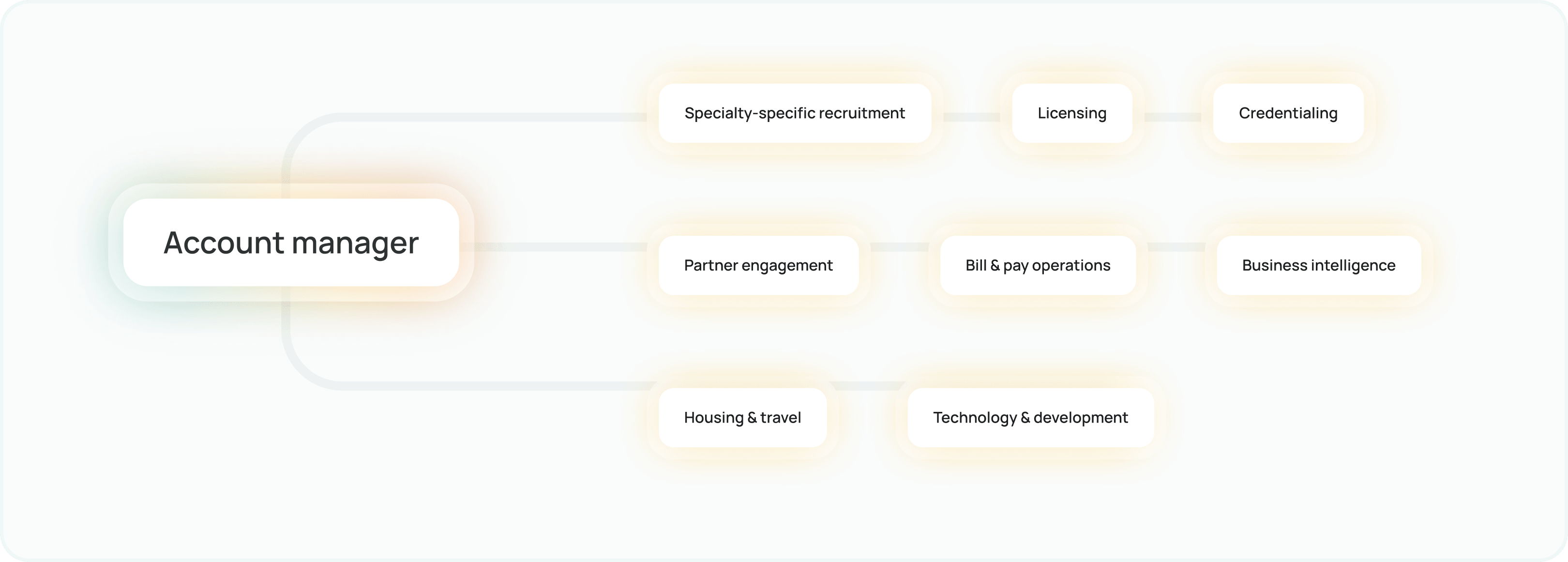Open the Licensing node
The width and height of the screenshot is (1568, 562).
(x=1072, y=113)
